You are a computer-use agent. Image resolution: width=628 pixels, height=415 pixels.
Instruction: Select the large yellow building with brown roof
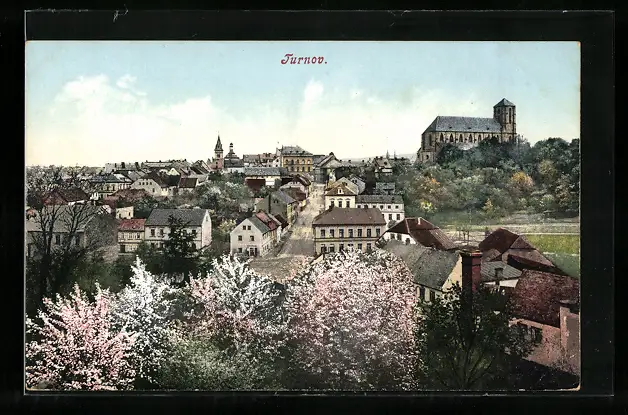347,229
